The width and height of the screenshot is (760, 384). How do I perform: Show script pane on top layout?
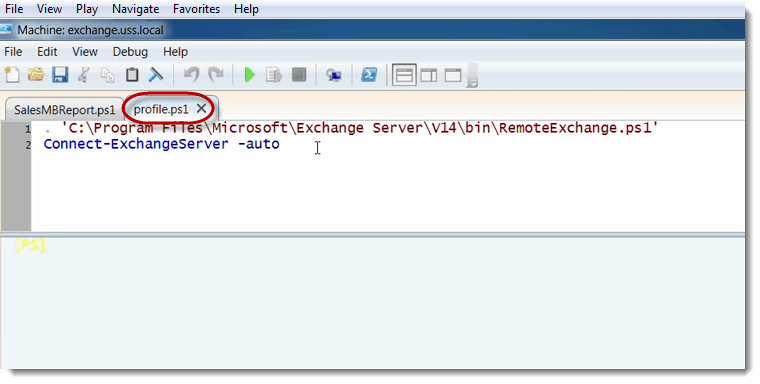click(404, 75)
